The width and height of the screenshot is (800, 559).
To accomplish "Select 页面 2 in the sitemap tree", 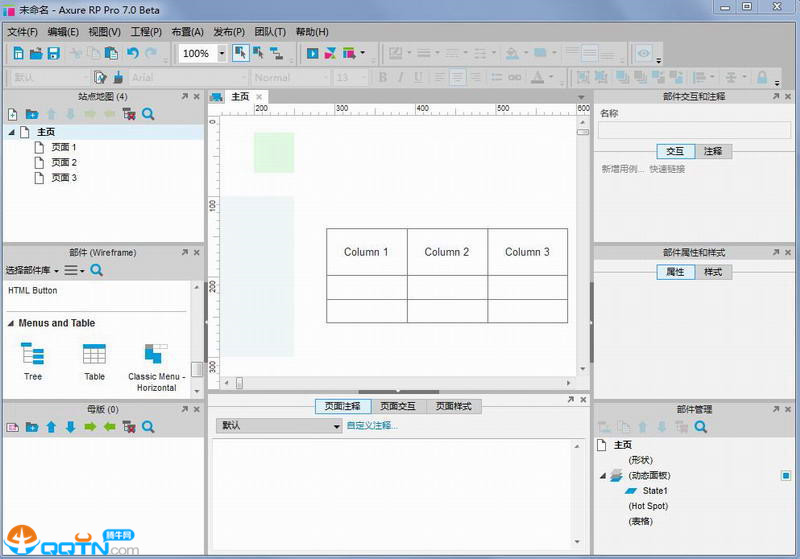I will coord(64,162).
